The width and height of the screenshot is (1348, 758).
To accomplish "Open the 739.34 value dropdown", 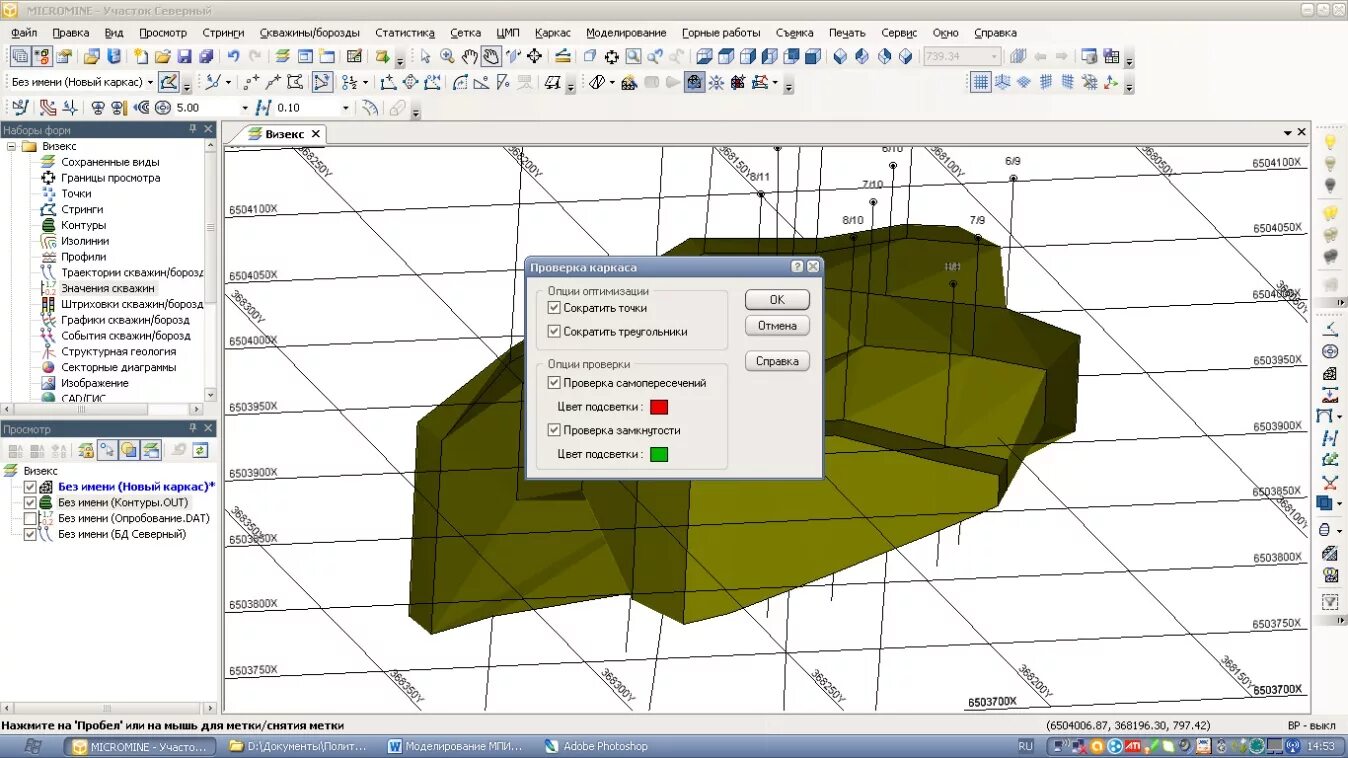I will 994,57.
